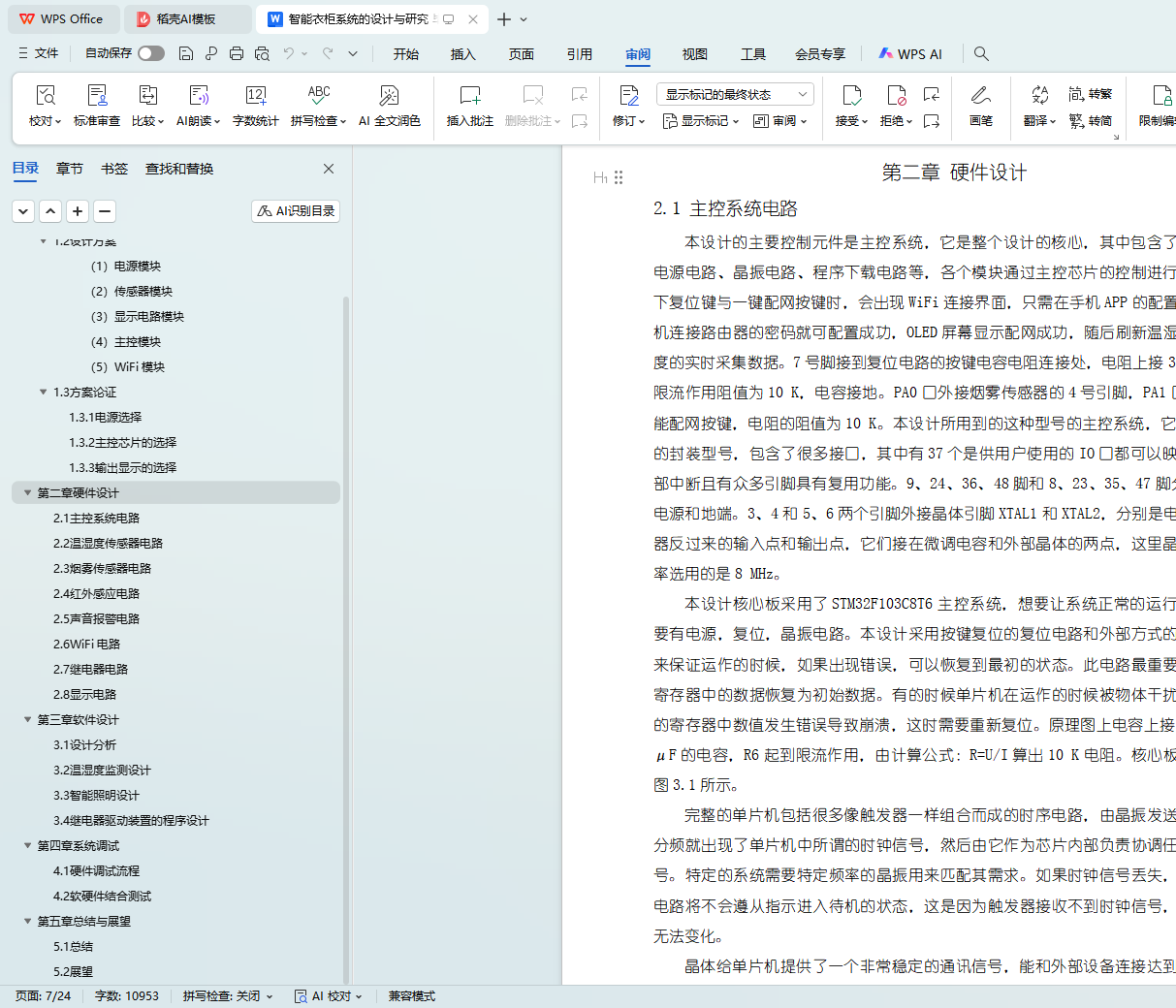Close the navigation pane with X
The width and height of the screenshot is (1176, 1008).
(x=329, y=169)
